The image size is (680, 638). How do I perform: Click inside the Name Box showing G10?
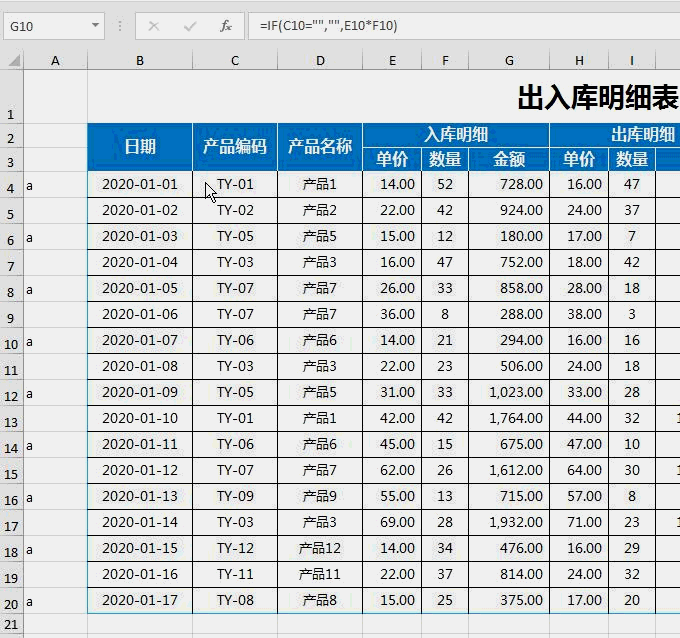tap(46, 26)
